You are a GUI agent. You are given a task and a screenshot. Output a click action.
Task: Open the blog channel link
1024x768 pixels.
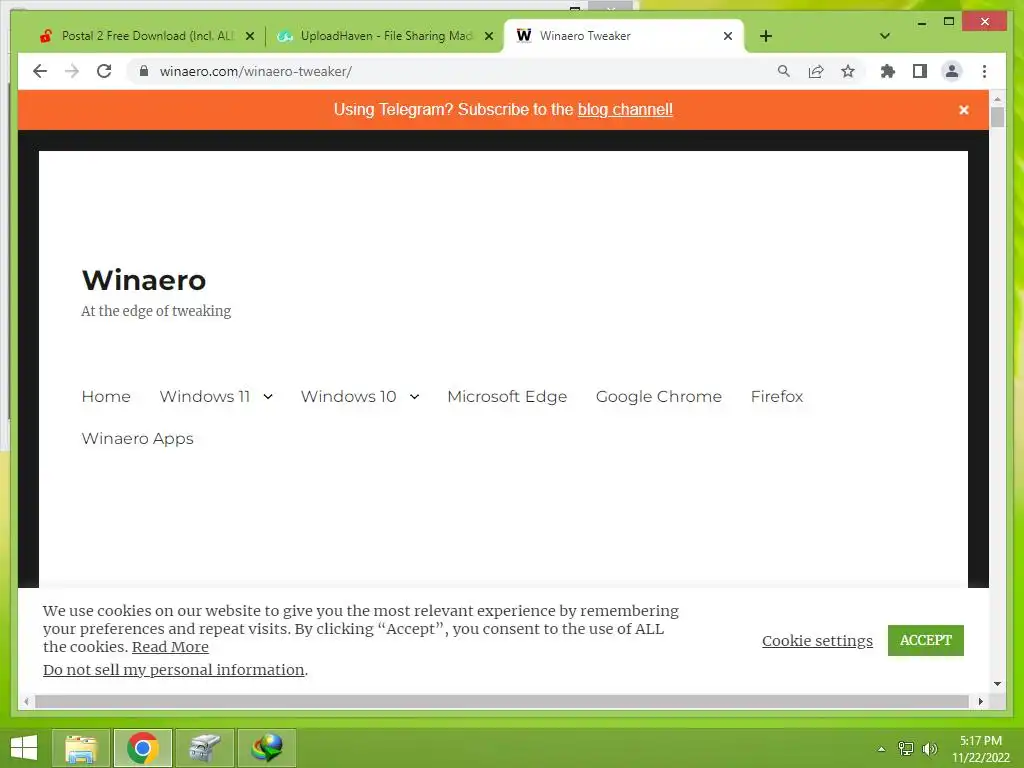coord(625,109)
